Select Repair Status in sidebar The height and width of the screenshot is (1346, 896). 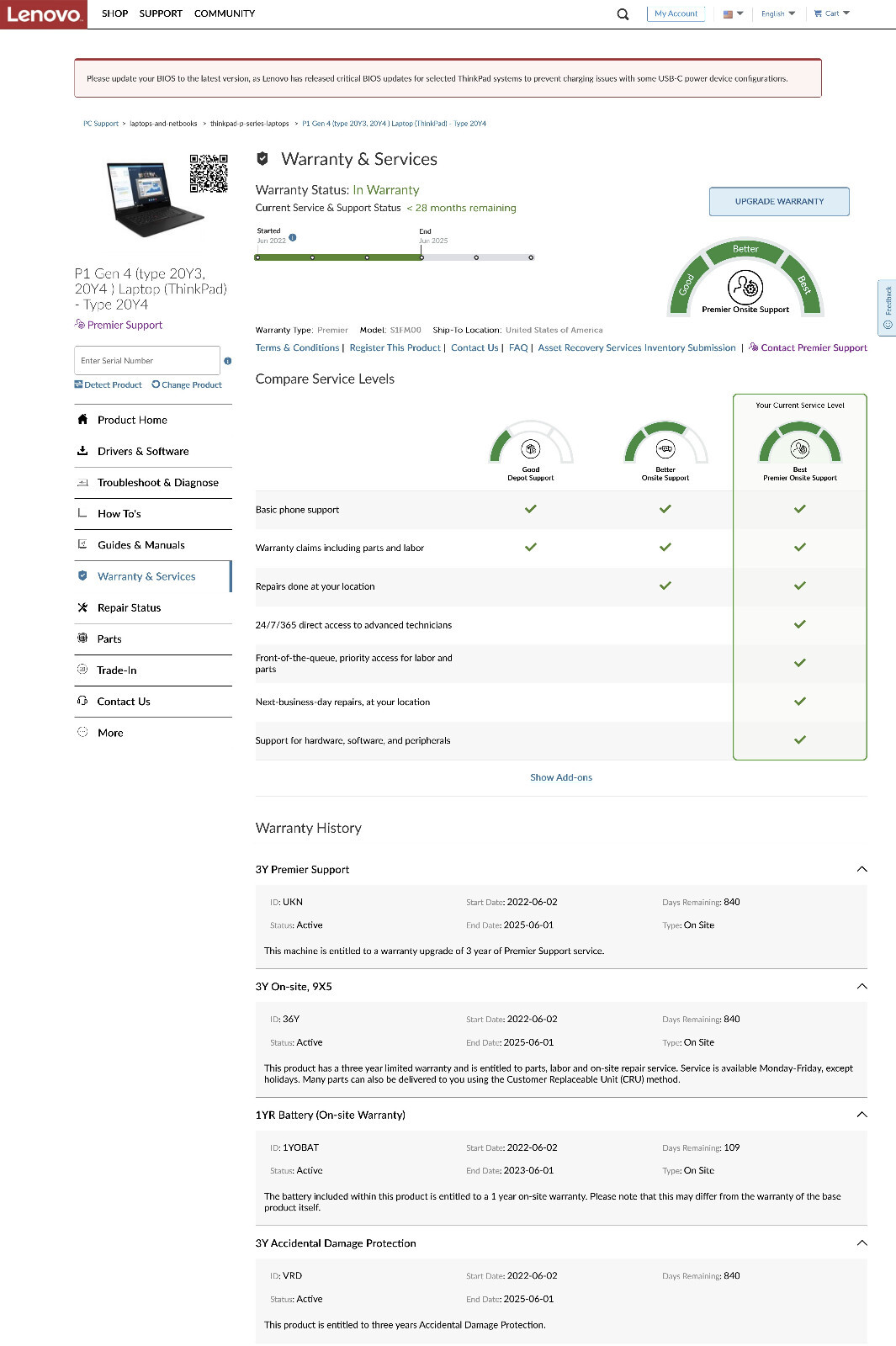coord(153,607)
